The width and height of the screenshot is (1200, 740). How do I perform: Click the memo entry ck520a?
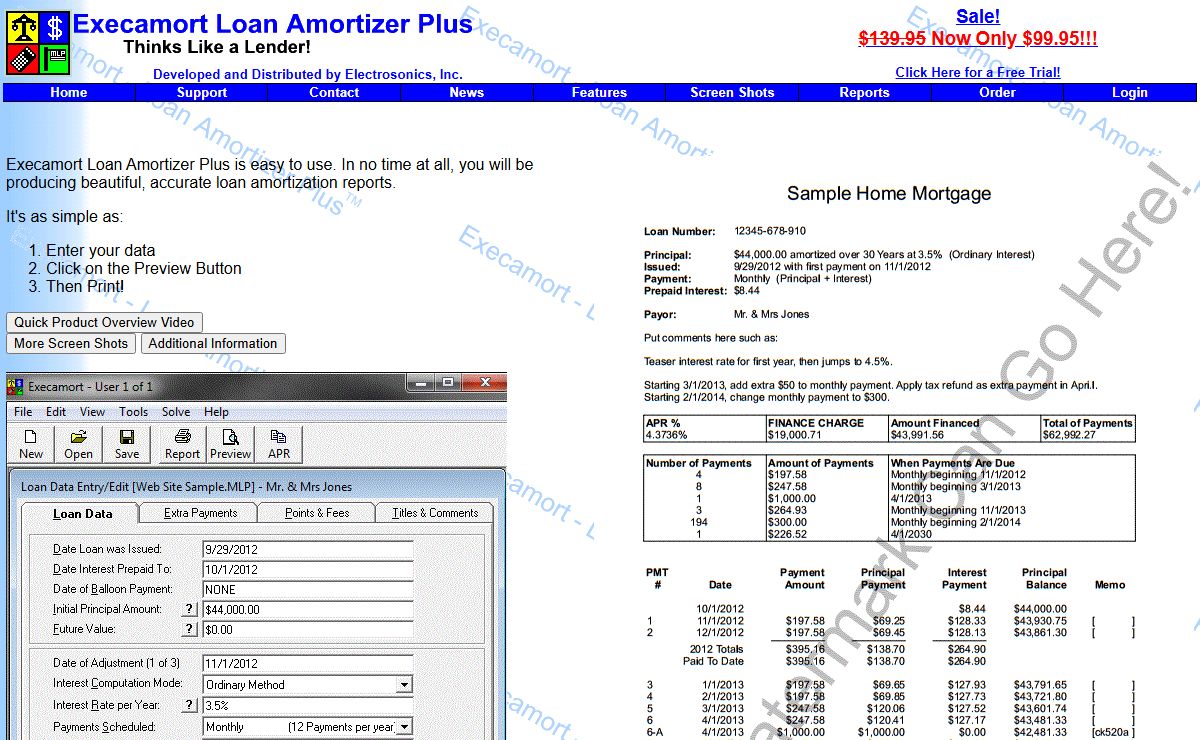(x=1115, y=732)
